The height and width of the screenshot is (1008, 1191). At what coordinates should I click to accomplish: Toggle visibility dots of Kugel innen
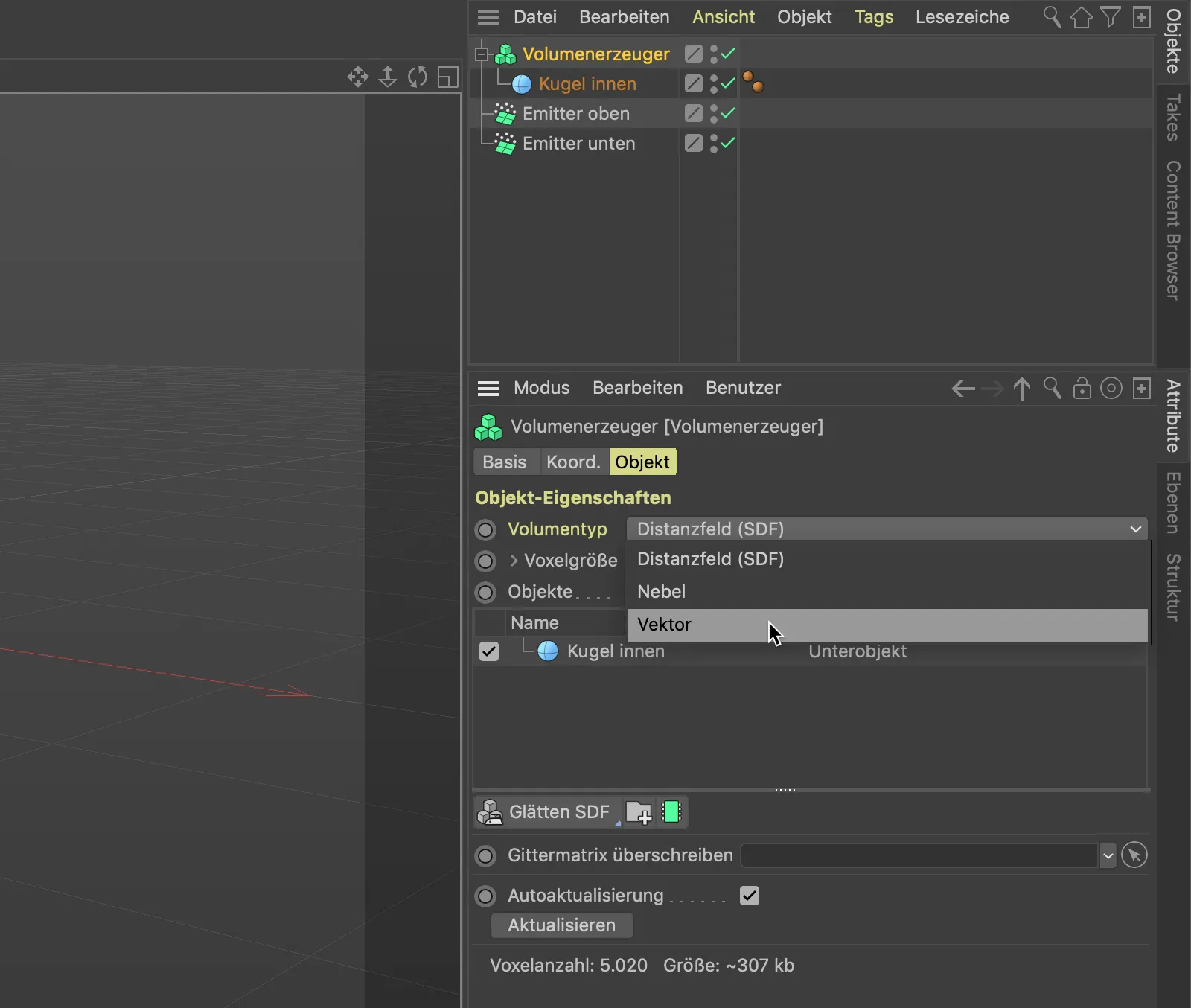tap(713, 83)
